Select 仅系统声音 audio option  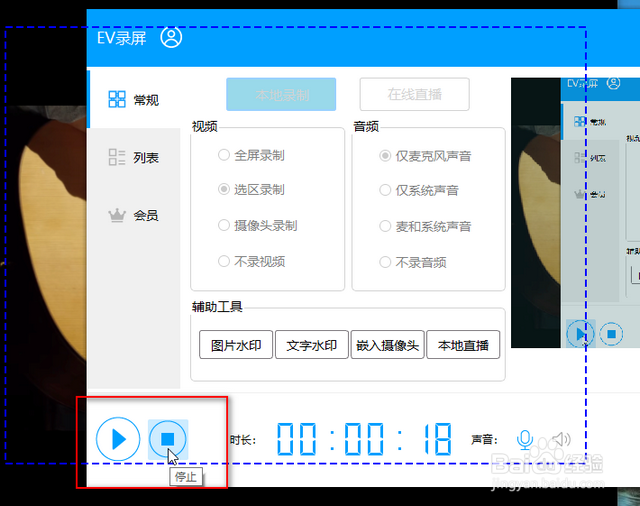tap(419, 190)
